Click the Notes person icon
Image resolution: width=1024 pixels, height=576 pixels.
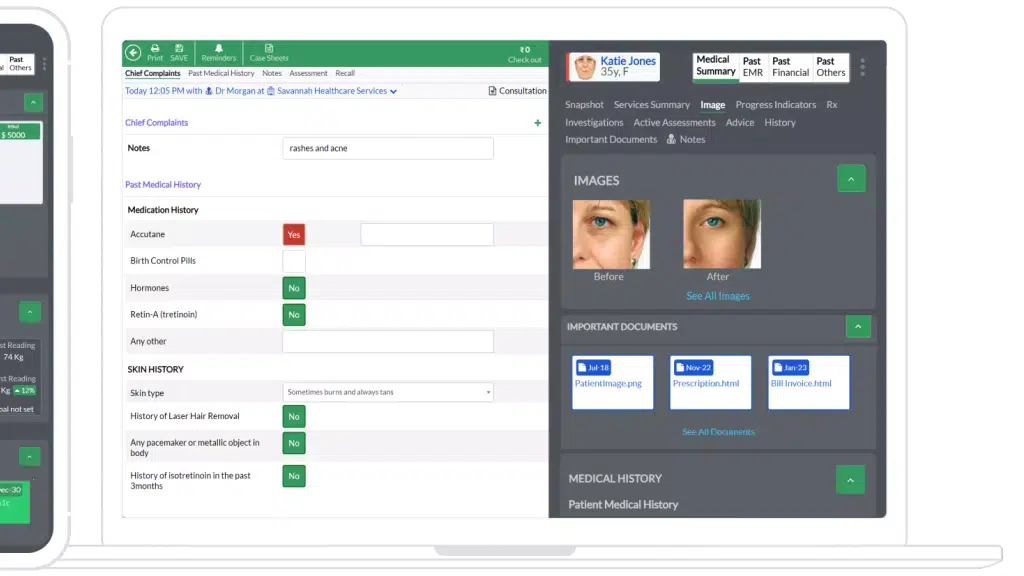tap(671, 139)
